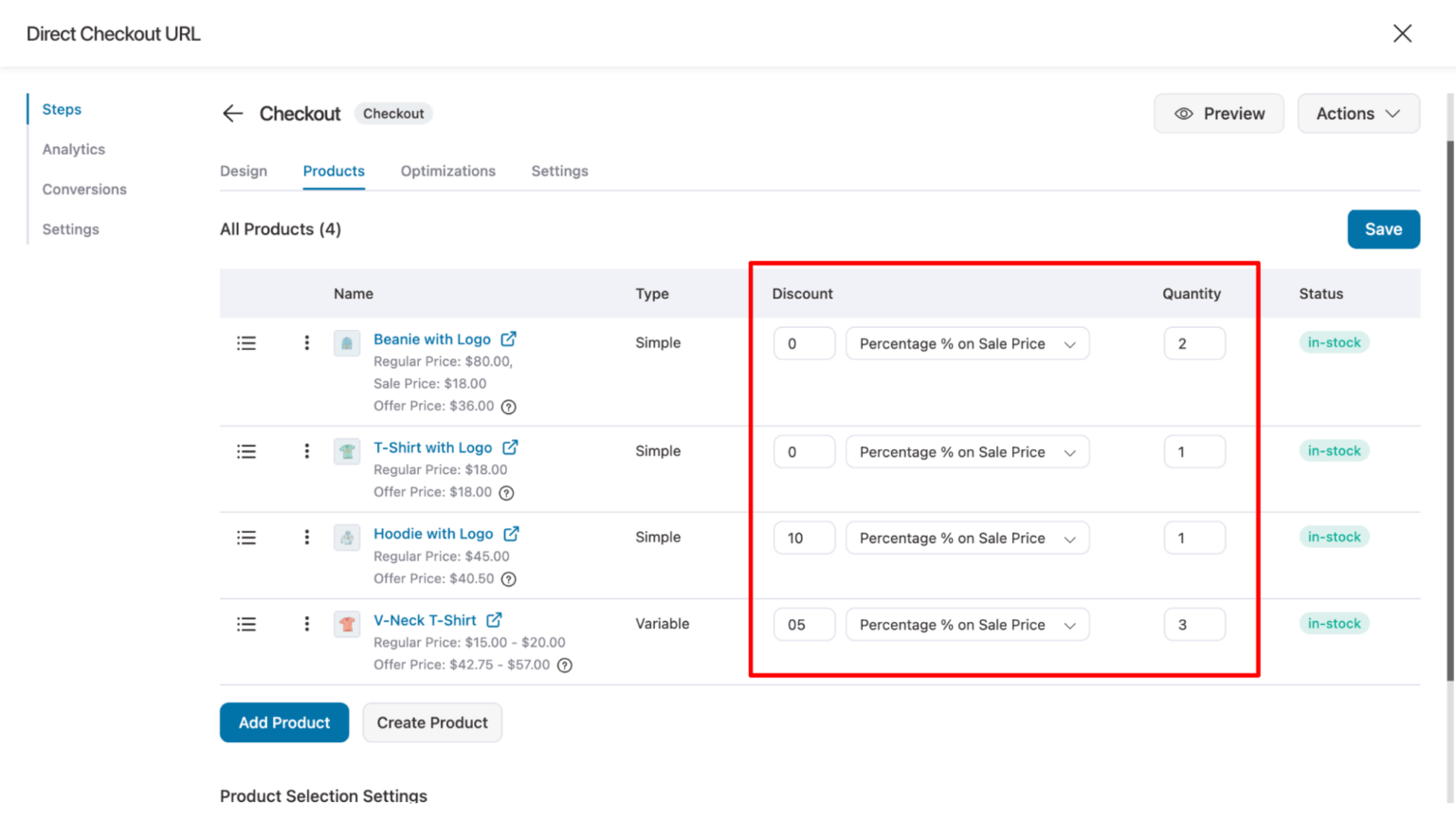Click the eye icon inside the Preview button

click(1183, 113)
